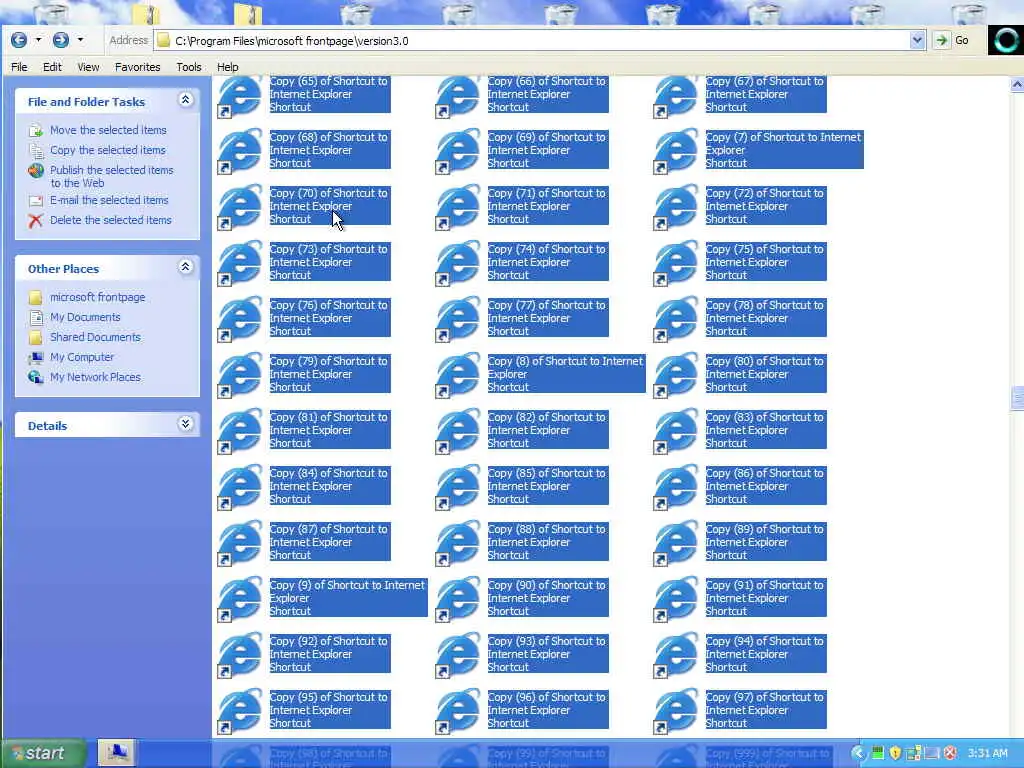The image size is (1024, 768).
Task: Select Copy (81) Internet Explorer shortcut icon
Action: pyautogui.click(x=240, y=431)
